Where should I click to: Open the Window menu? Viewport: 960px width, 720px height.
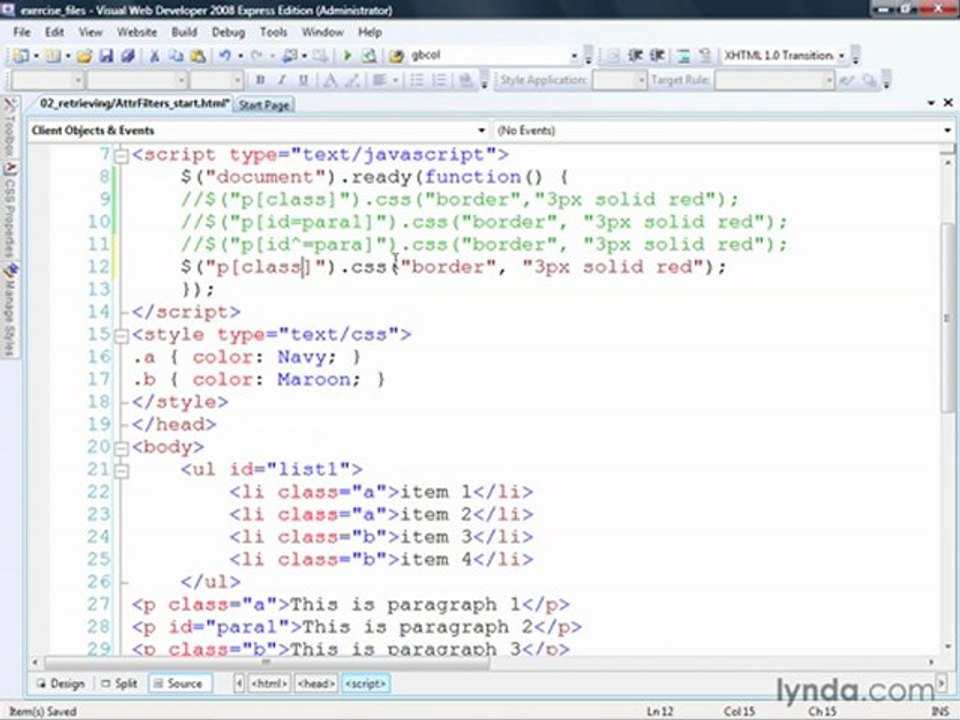[322, 32]
